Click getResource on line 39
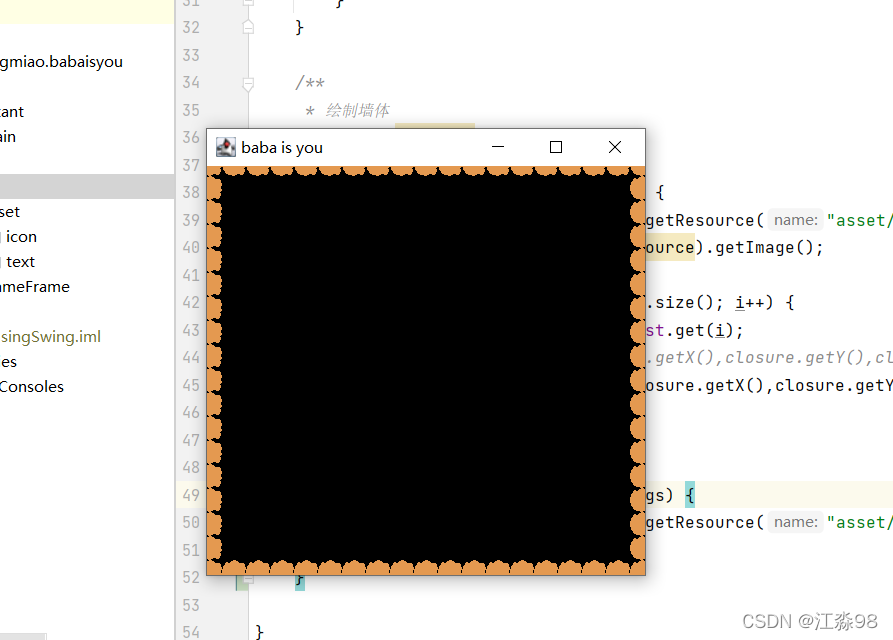 click(700, 220)
